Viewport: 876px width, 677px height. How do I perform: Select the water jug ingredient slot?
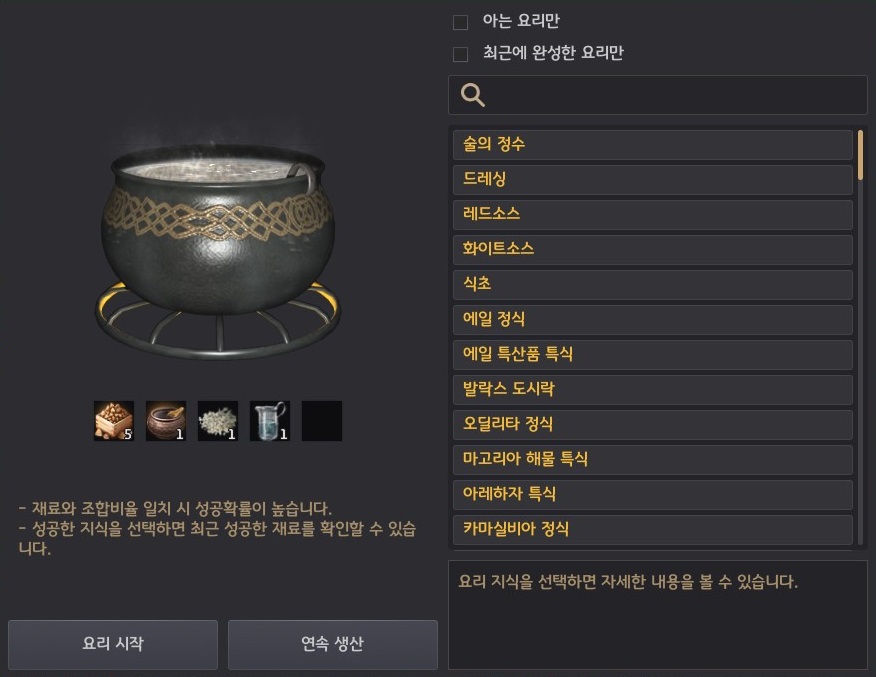[x=270, y=421]
